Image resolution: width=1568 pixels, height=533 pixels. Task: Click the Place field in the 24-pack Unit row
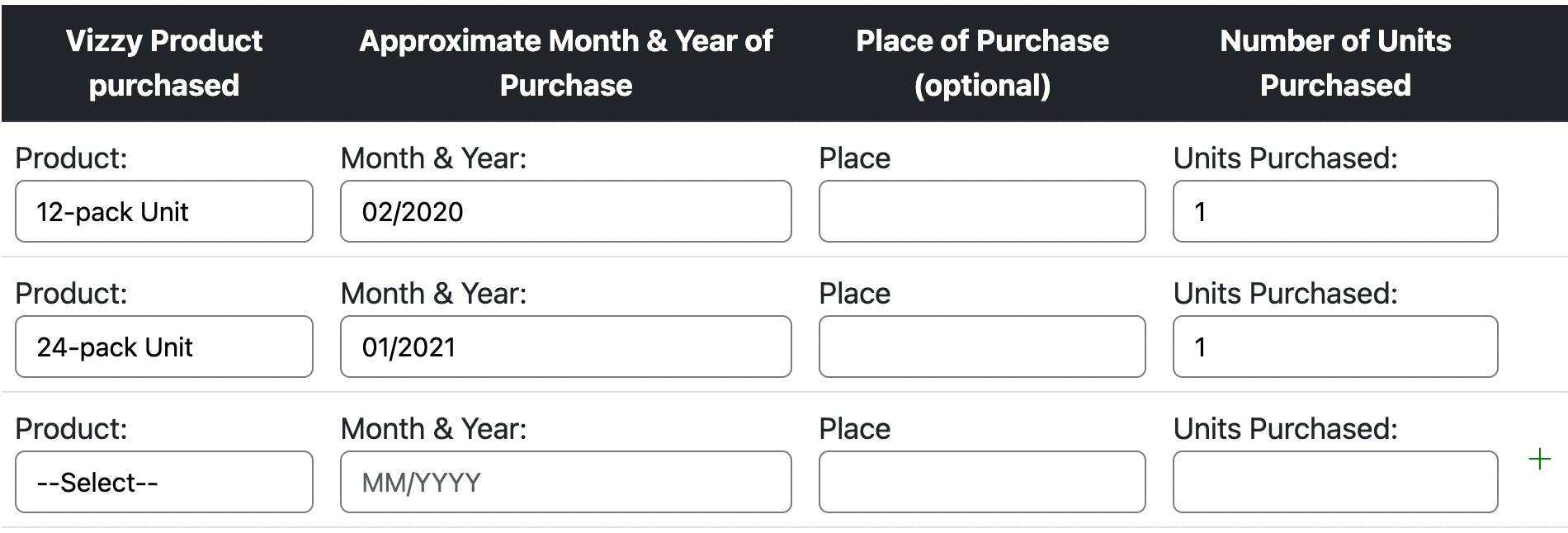coord(981,347)
